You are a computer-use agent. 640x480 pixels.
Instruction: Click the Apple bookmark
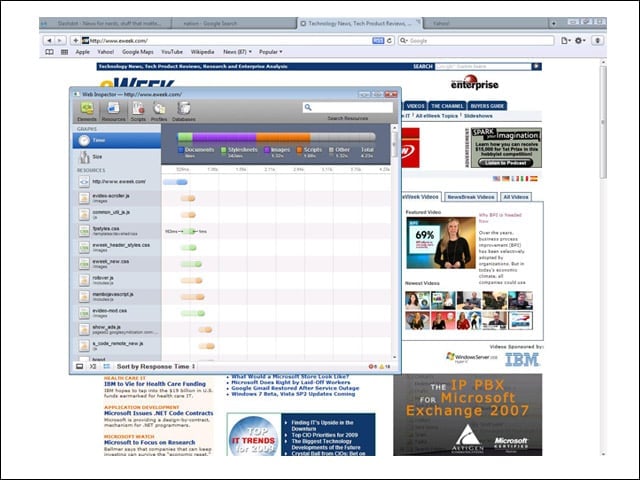[82, 52]
